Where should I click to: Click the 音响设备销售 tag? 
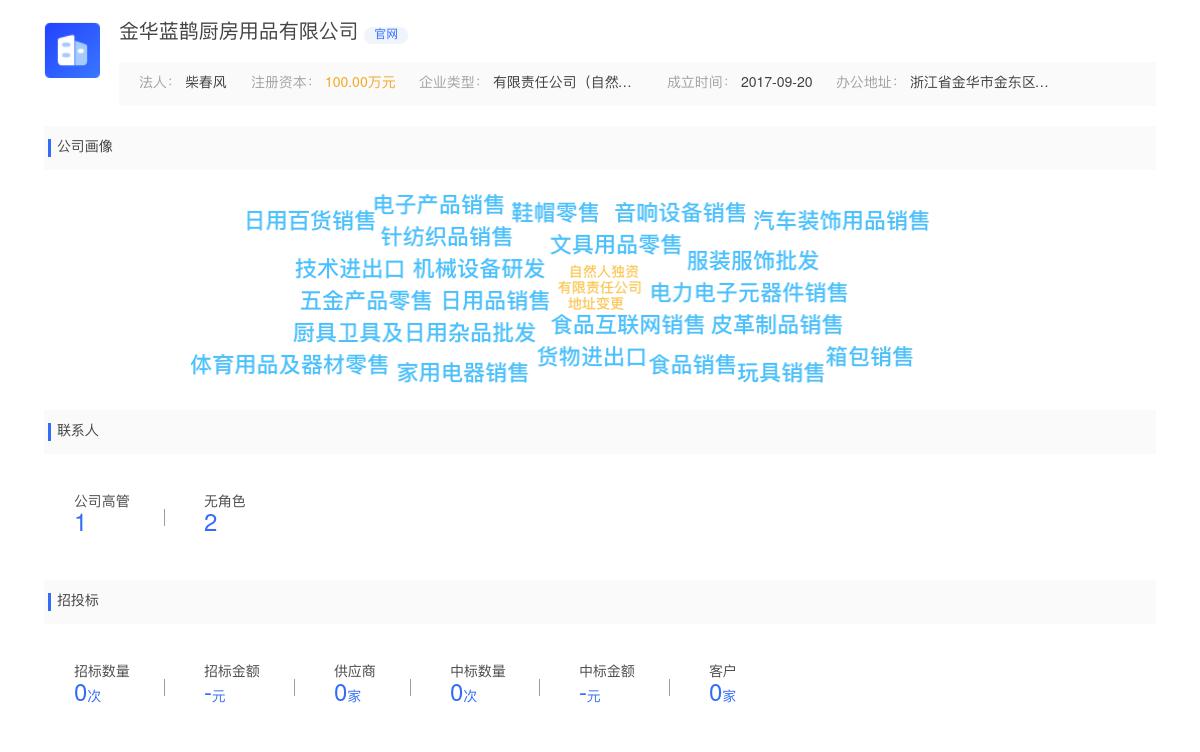click(680, 213)
